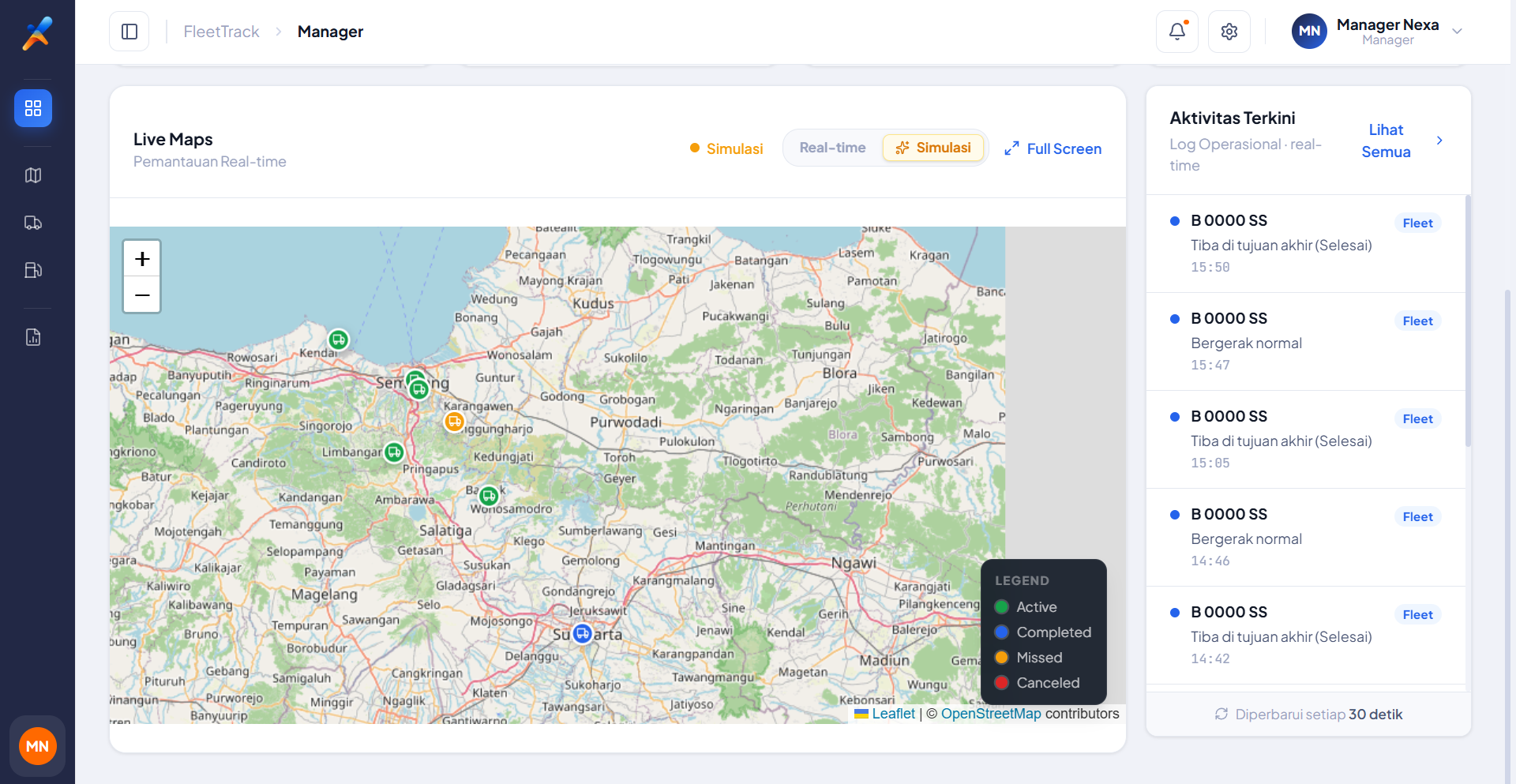This screenshot has height=784, width=1516.
Task: Click the blue completed vehicle marker at Surakarta
Action: 583,633
